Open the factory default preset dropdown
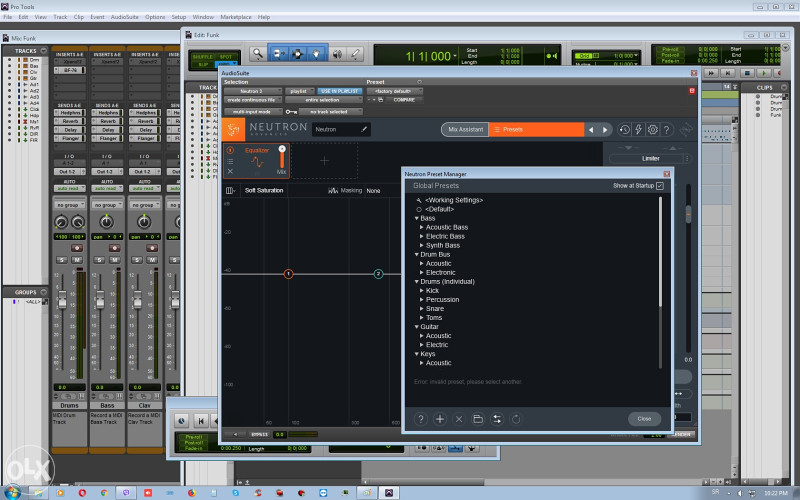The width and height of the screenshot is (800, 500). pyautogui.click(x=394, y=91)
